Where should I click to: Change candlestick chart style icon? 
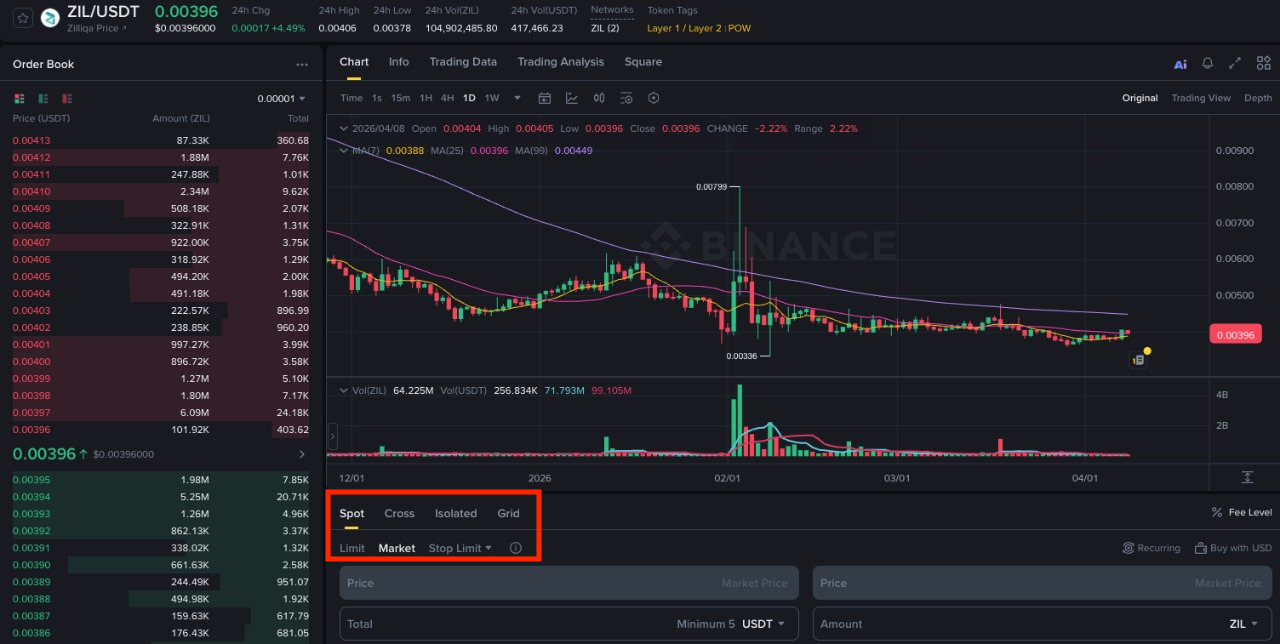[599, 98]
